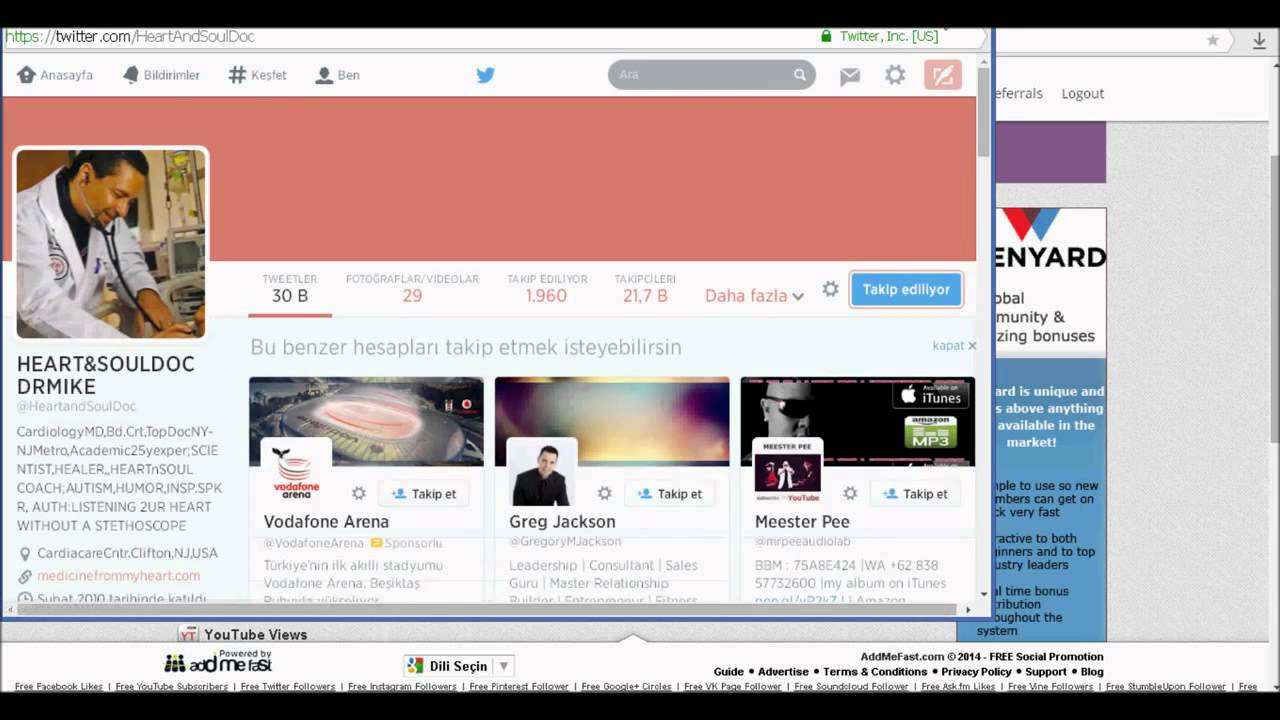Follow Meester Pee with Takip et

coord(916,493)
